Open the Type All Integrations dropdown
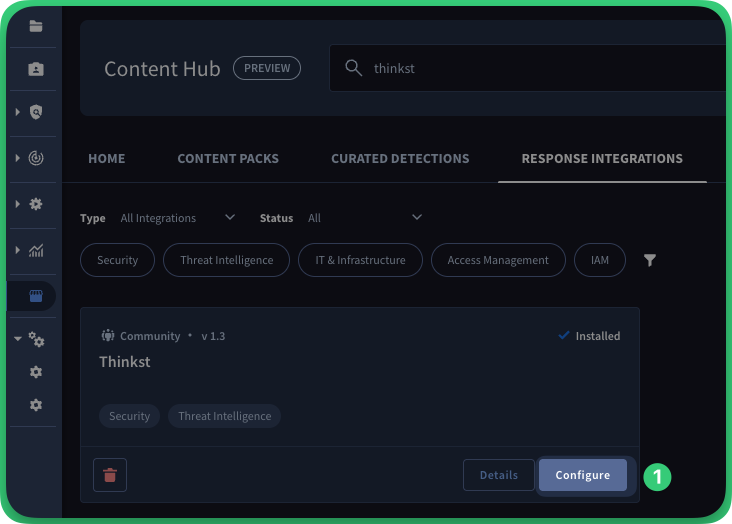 [176, 218]
